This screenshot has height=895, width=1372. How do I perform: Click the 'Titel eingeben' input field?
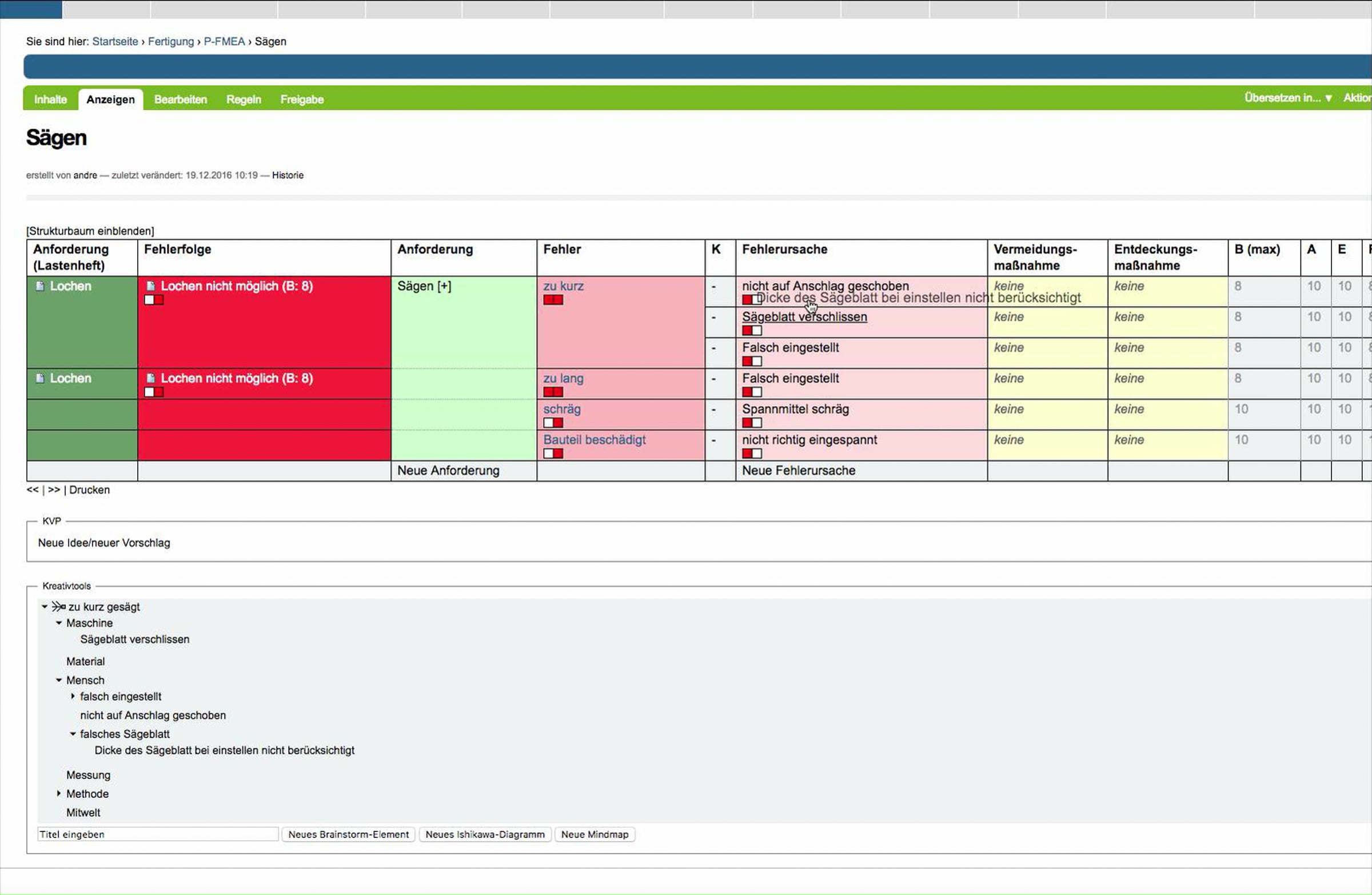(x=158, y=834)
